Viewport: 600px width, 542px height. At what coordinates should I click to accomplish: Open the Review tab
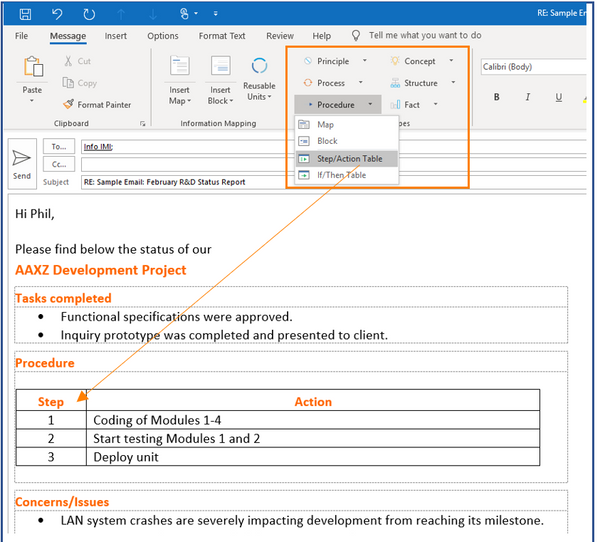(x=280, y=36)
